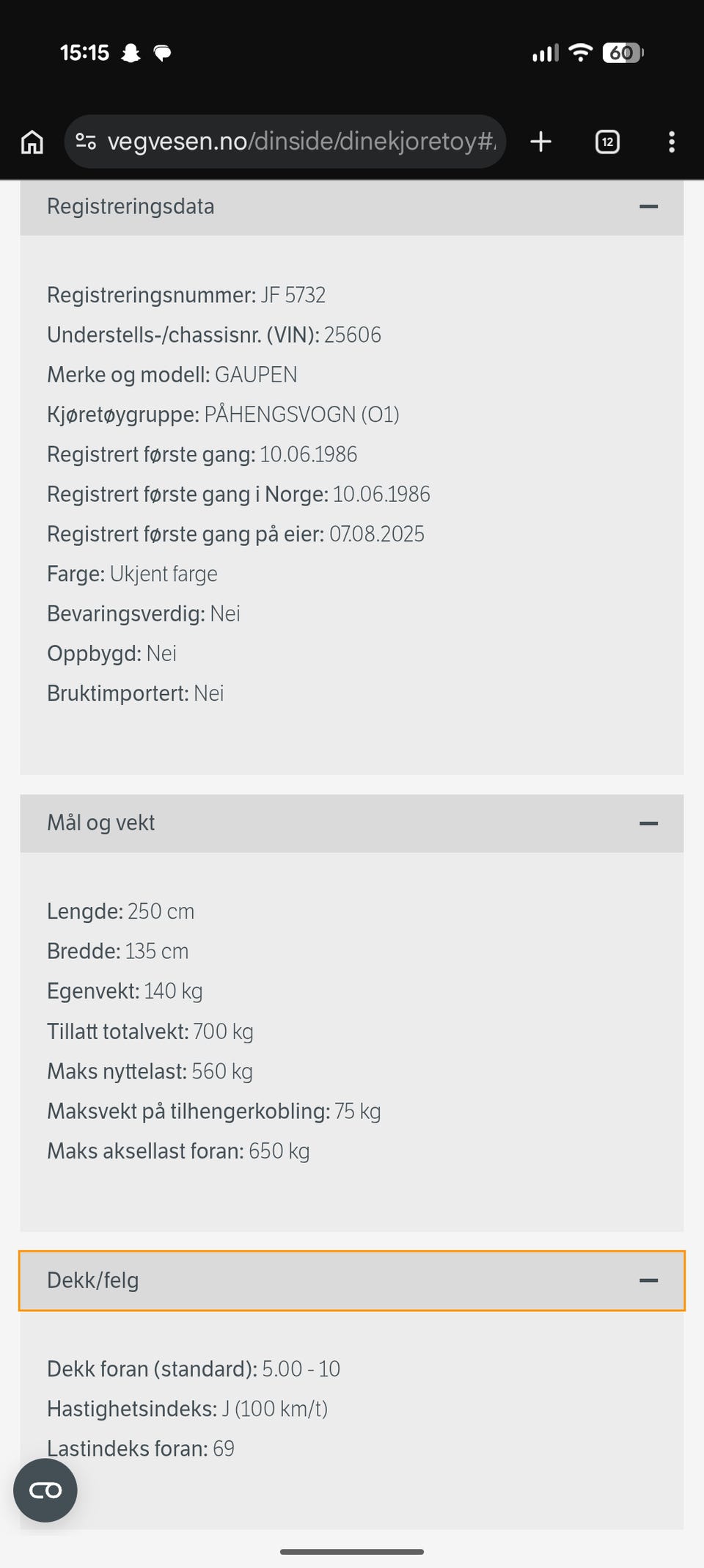Collapse Registreringsdata with the minus icon
The image size is (704, 1568).
[648, 207]
